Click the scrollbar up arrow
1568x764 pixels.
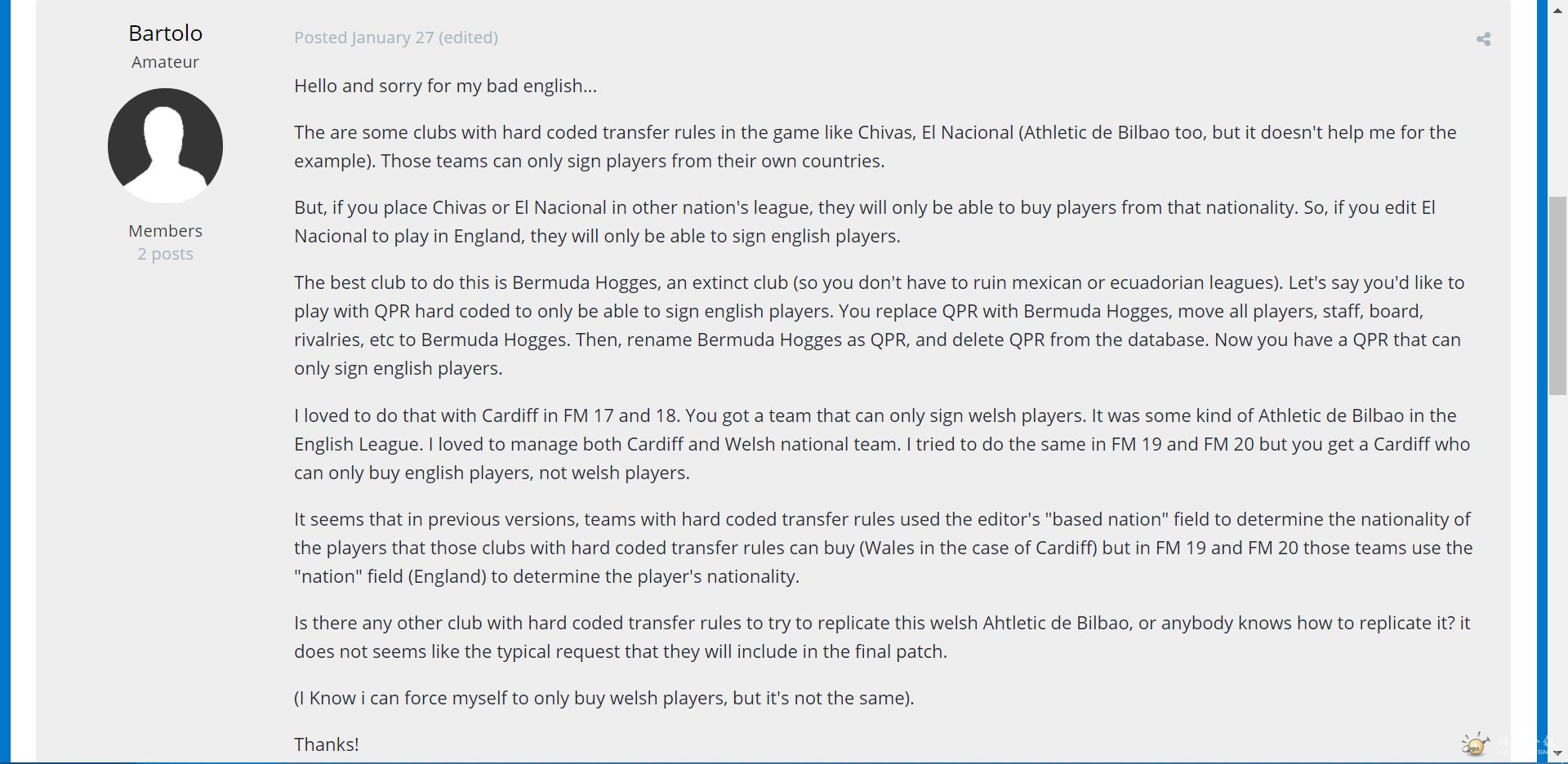click(1557, 11)
